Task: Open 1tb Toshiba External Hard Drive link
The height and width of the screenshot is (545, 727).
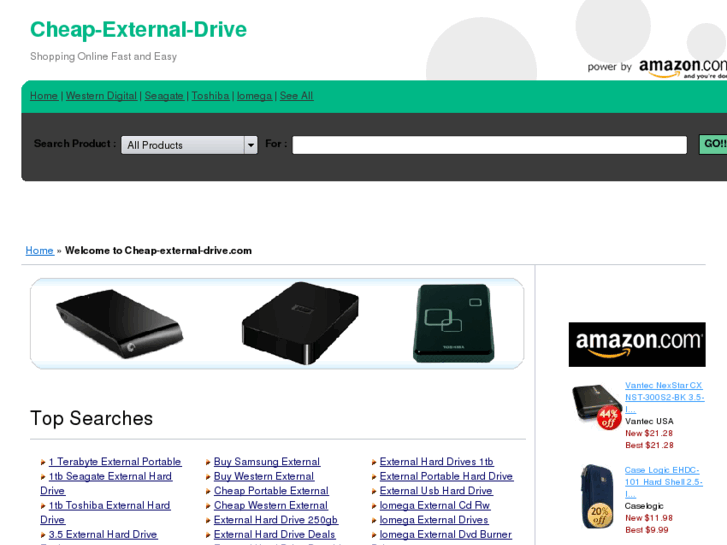Action: pyautogui.click(x=109, y=506)
